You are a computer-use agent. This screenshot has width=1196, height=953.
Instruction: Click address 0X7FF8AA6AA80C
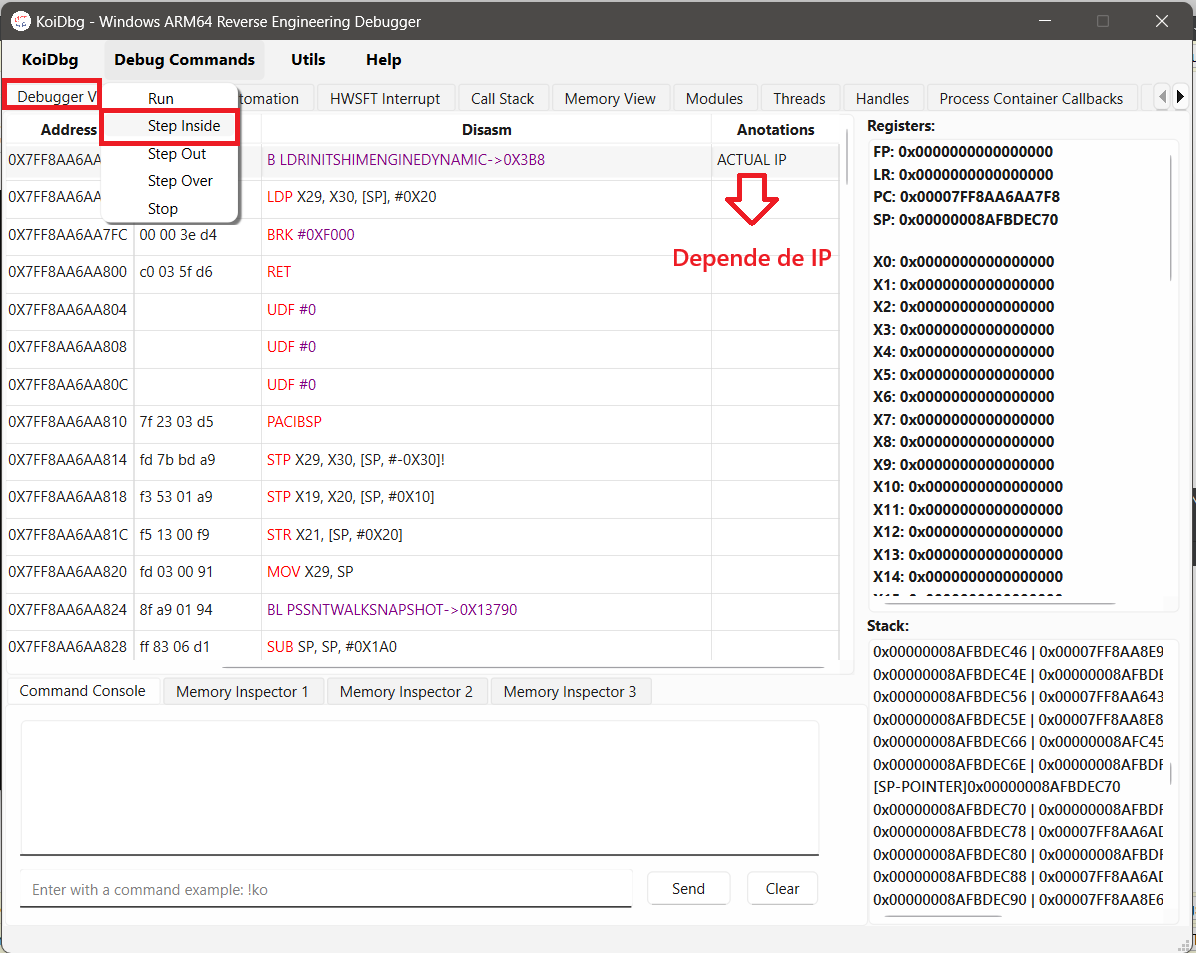click(x=68, y=385)
